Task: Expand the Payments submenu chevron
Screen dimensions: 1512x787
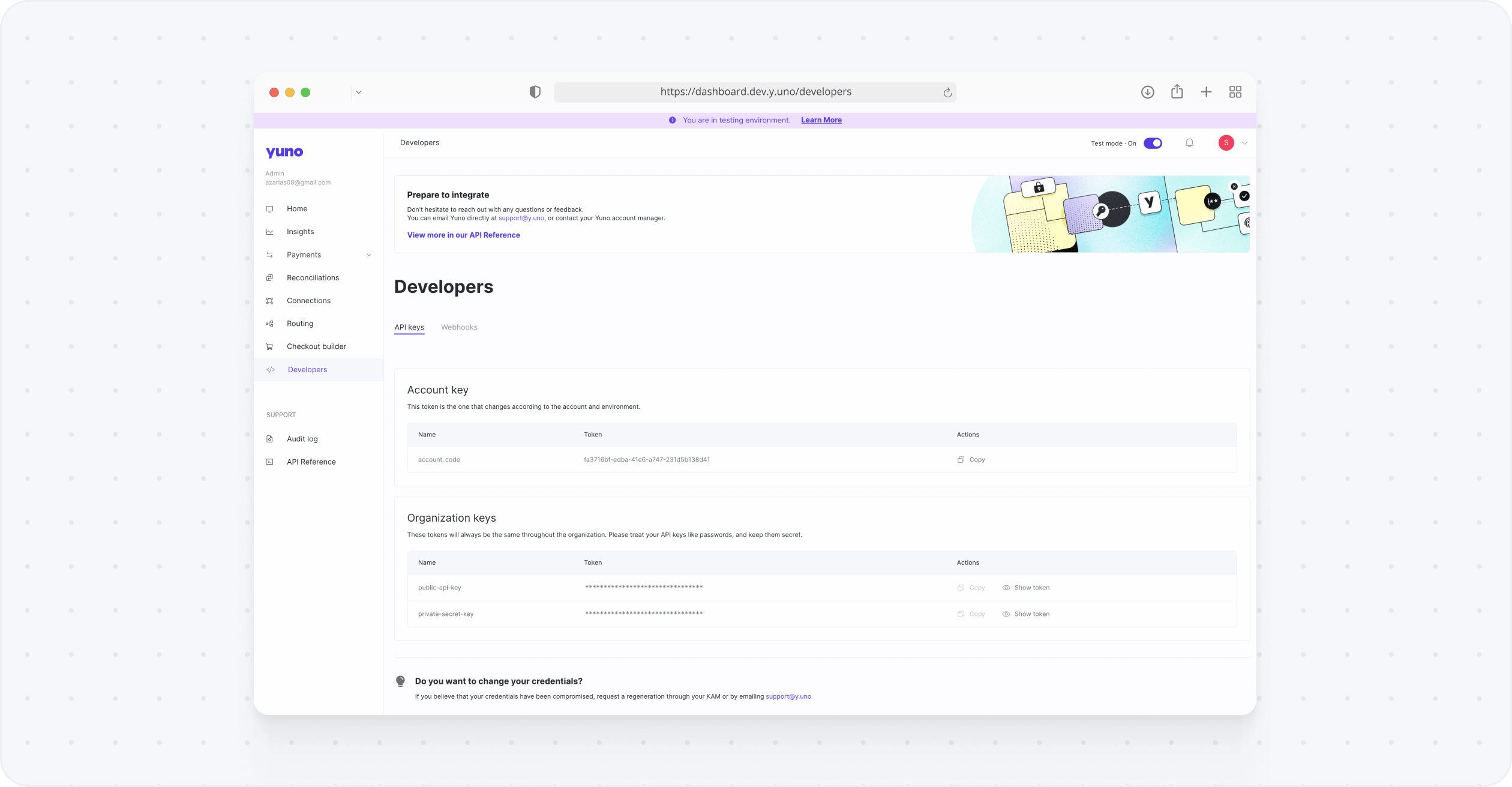Action: point(369,255)
